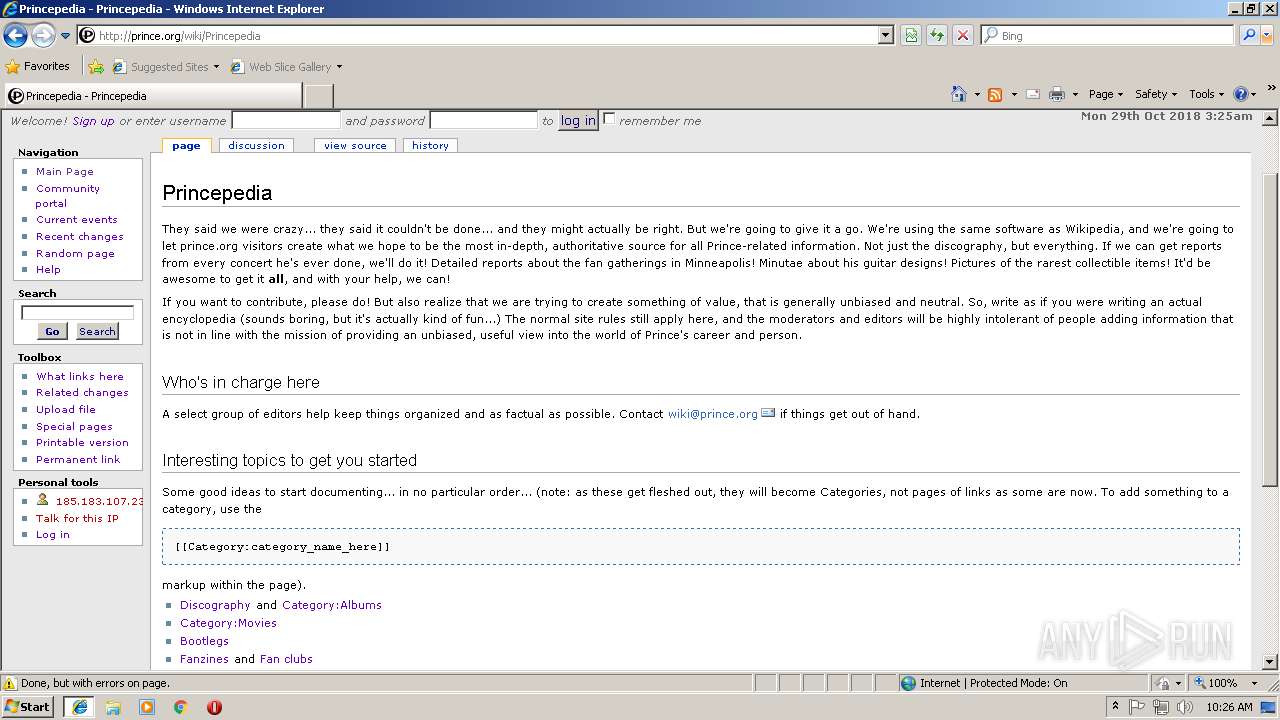Switch to the discussion tab

[x=256, y=145]
